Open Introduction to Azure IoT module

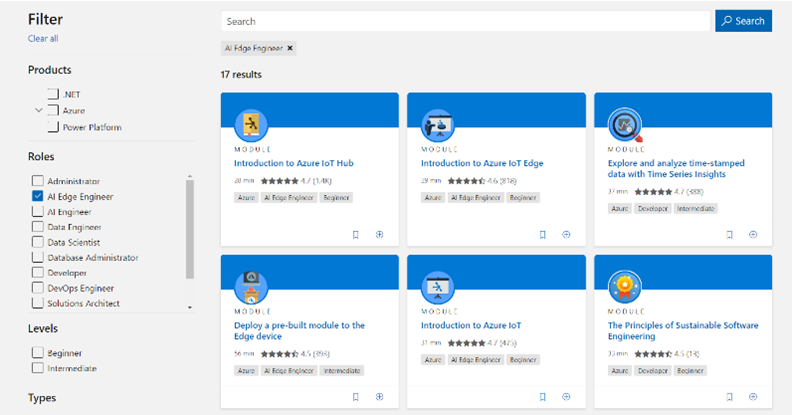click(x=471, y=325)
